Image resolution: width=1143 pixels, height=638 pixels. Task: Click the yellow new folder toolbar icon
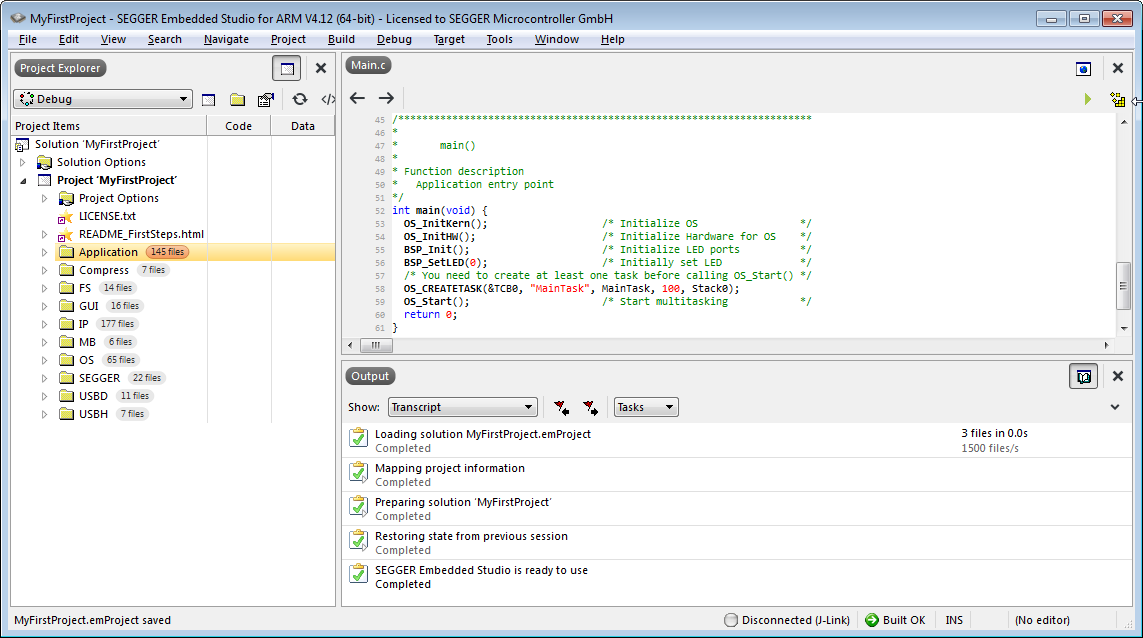(x=237, y=99)
